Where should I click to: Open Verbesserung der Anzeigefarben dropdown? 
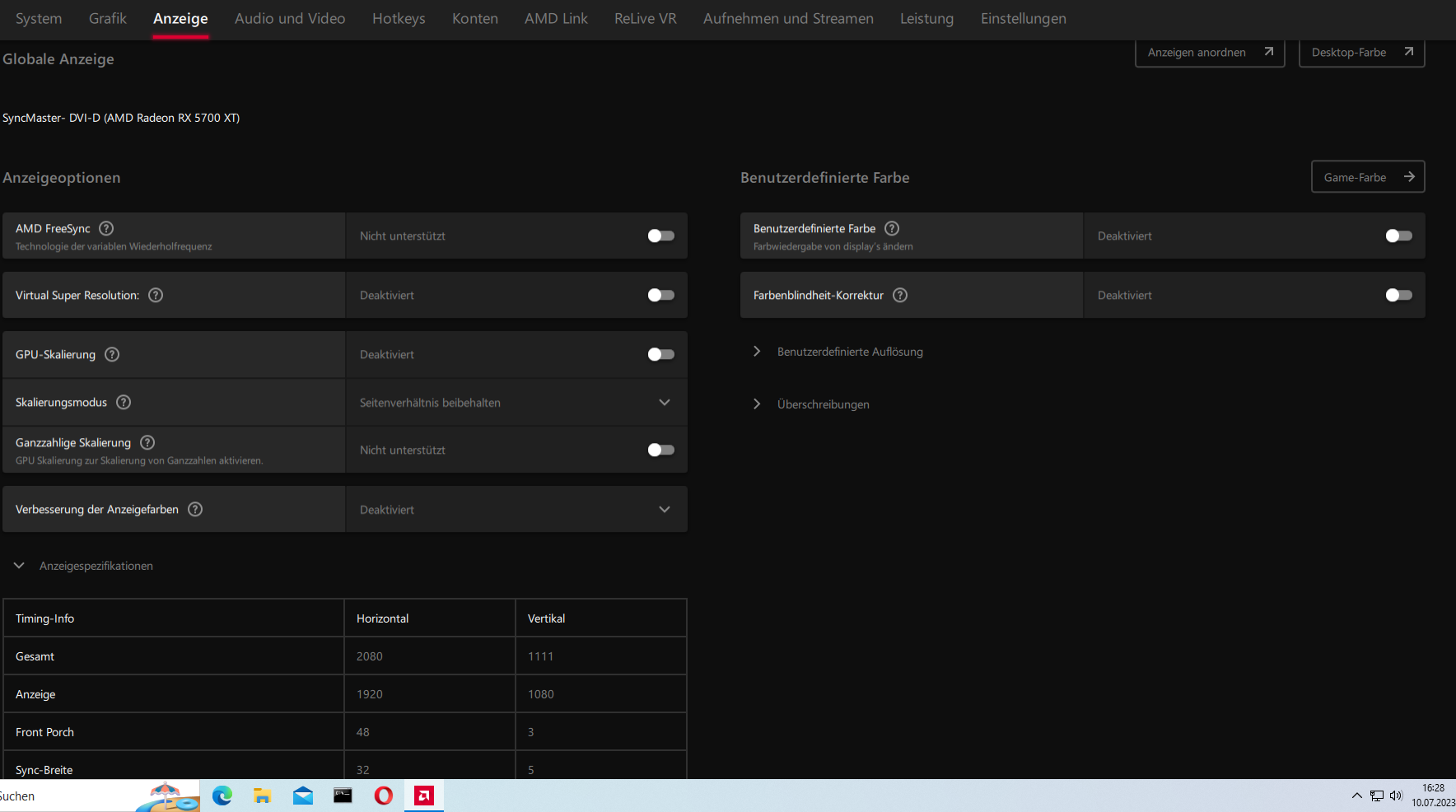point(516,509)
